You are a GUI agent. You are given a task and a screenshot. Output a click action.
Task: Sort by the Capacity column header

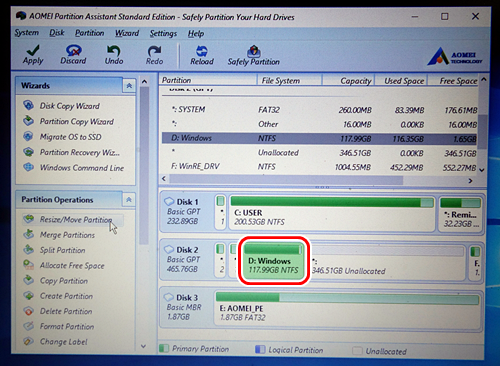tap(348, 81)
